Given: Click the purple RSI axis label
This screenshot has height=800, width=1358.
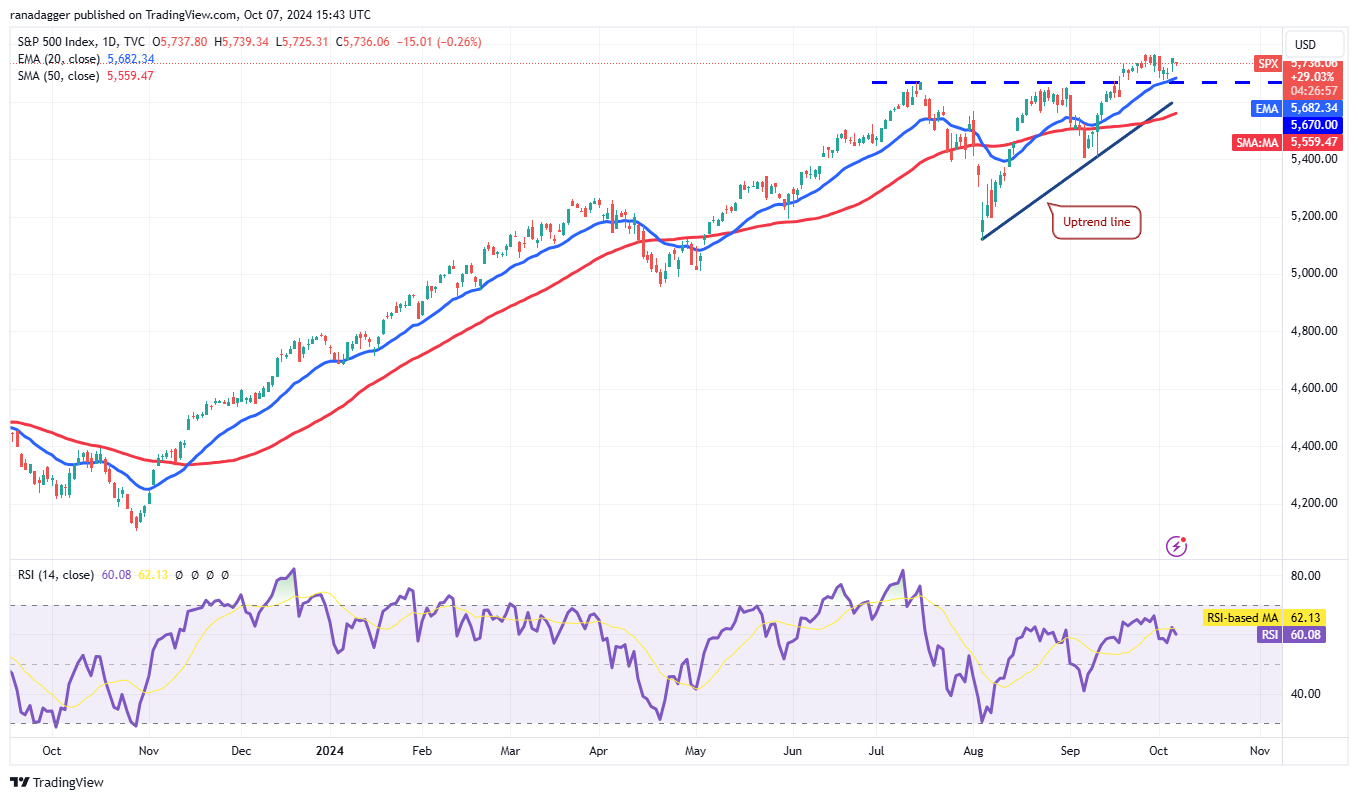Looking at the screenshot, I should (1270, 634).
